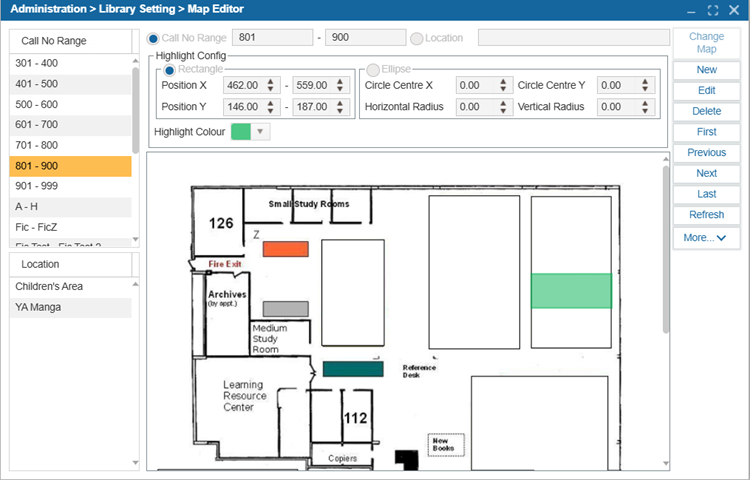The width and height of the screenshot is (750, 480).
Task: Click the orange highlight rectangle on map
Action: [286, 249]
